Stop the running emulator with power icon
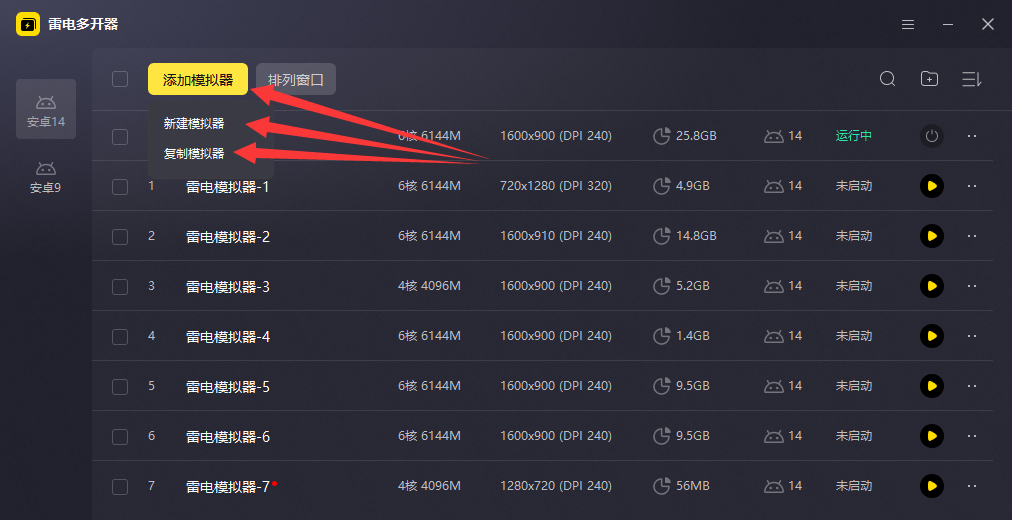 tap(931, 136)
